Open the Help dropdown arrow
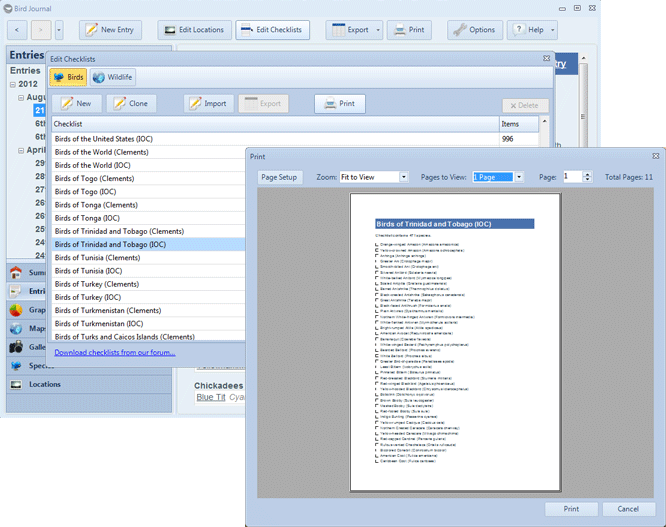 point(553,30)
